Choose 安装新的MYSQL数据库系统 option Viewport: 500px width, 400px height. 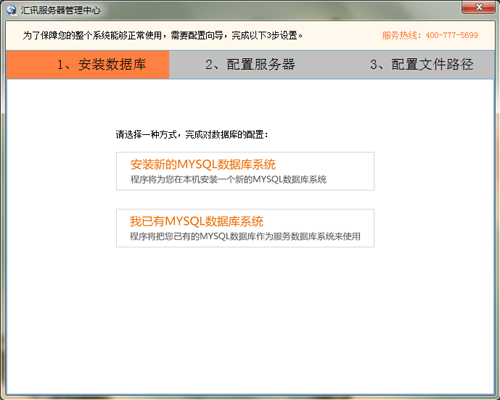(x=245, y=171)
